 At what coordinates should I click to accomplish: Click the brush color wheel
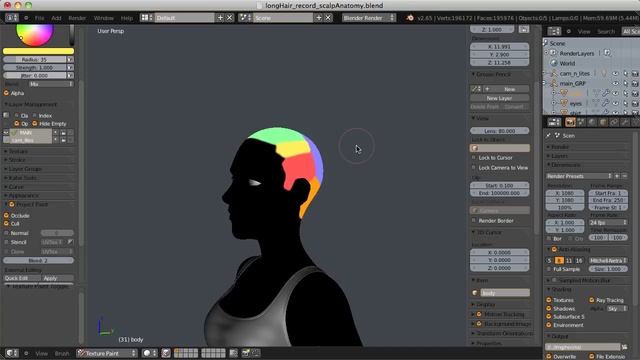[35, 35]
